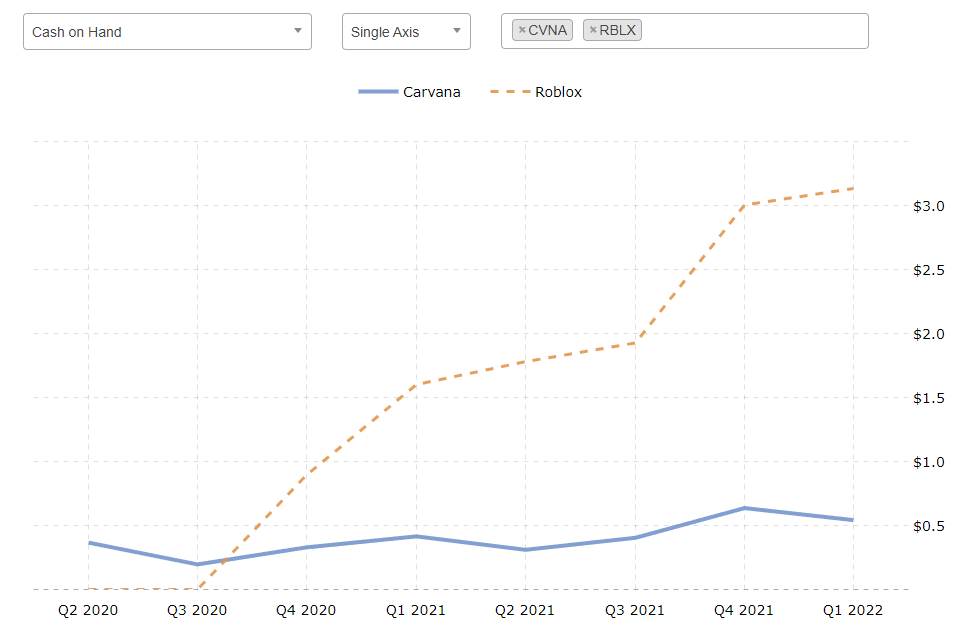The image size is (967, 639).
Task: Click Carvana data point at Q4 2021
Action: (x=744, y=508)
